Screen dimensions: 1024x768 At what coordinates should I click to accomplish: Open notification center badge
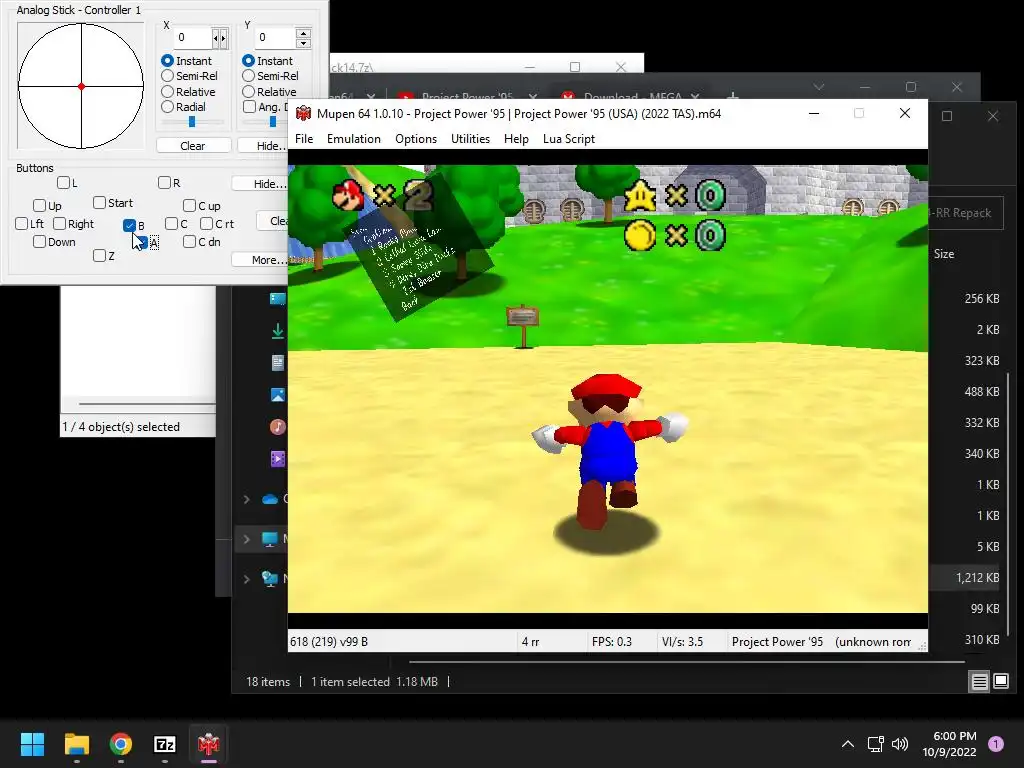pos(996,744)
